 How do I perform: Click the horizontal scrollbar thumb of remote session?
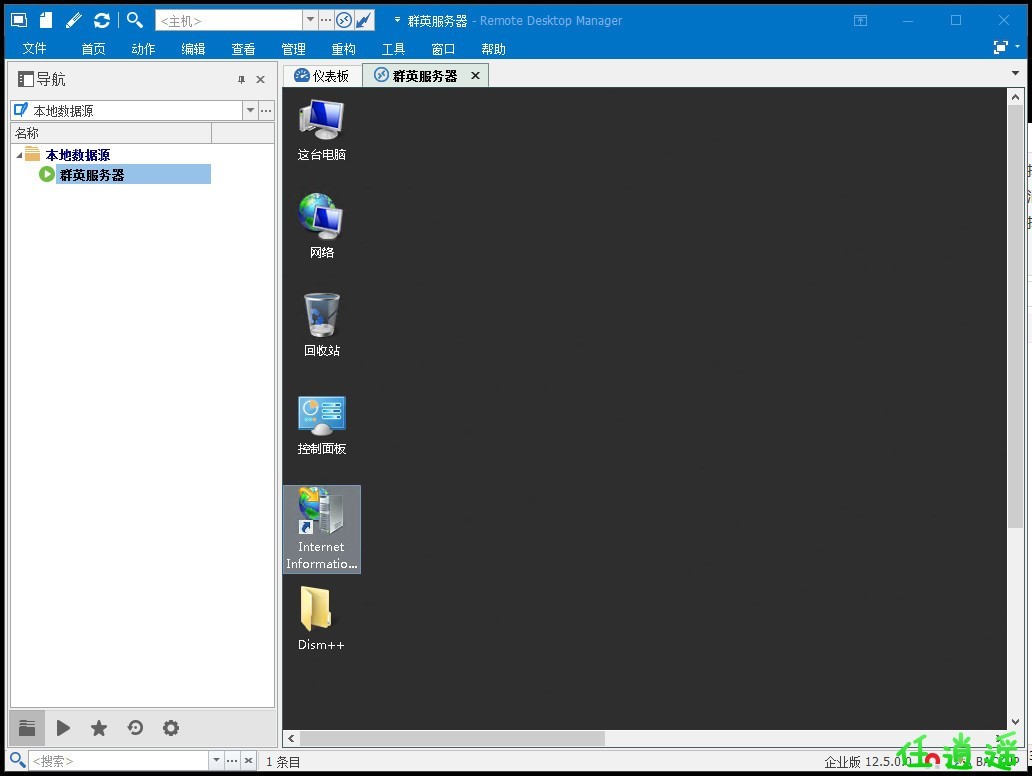(x=452, y=738)
